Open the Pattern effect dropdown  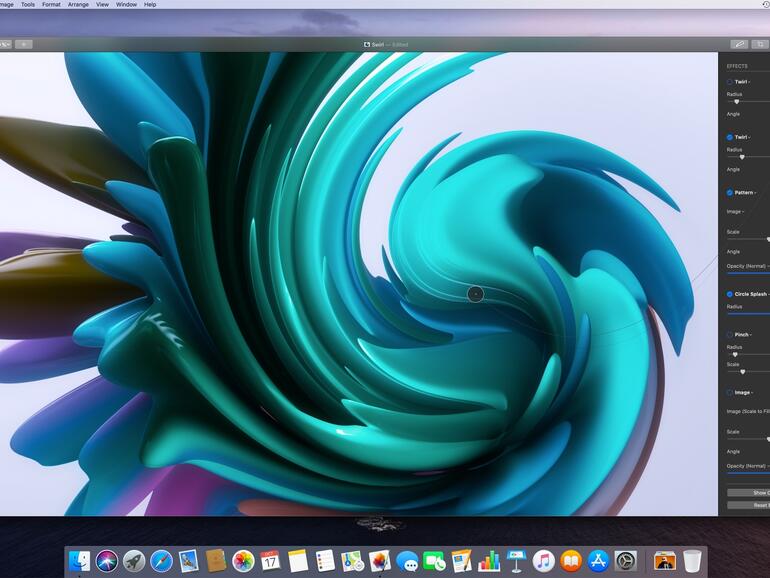[745, 193]
